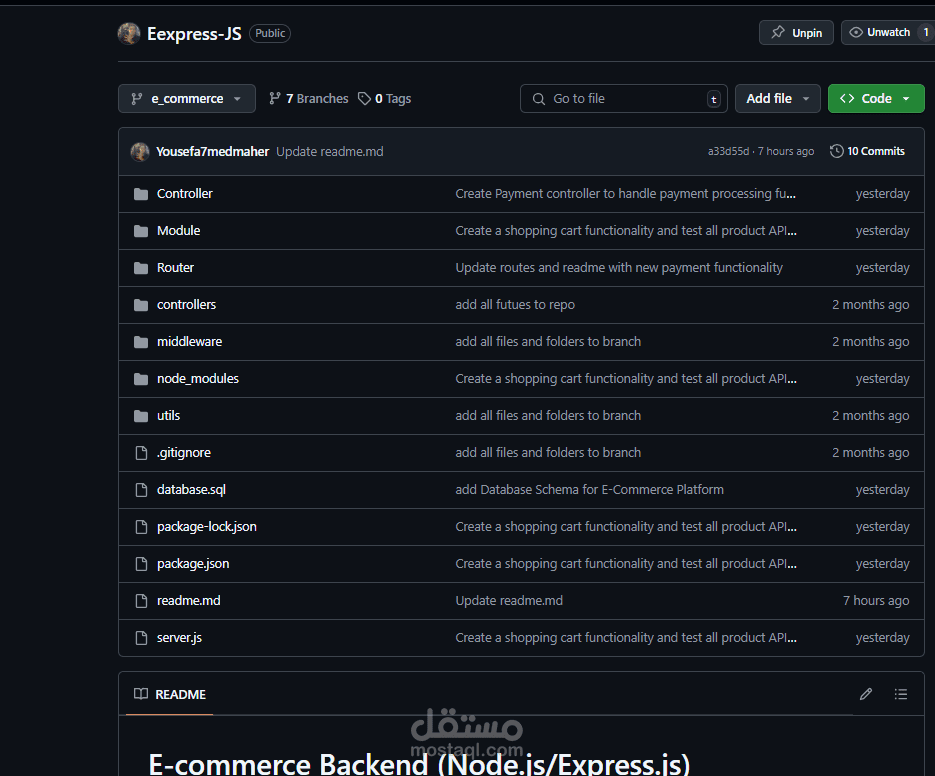The height and width of the screenshot is (776, 935).
Task: Open the node_modules folder
Action: point(197,379)
